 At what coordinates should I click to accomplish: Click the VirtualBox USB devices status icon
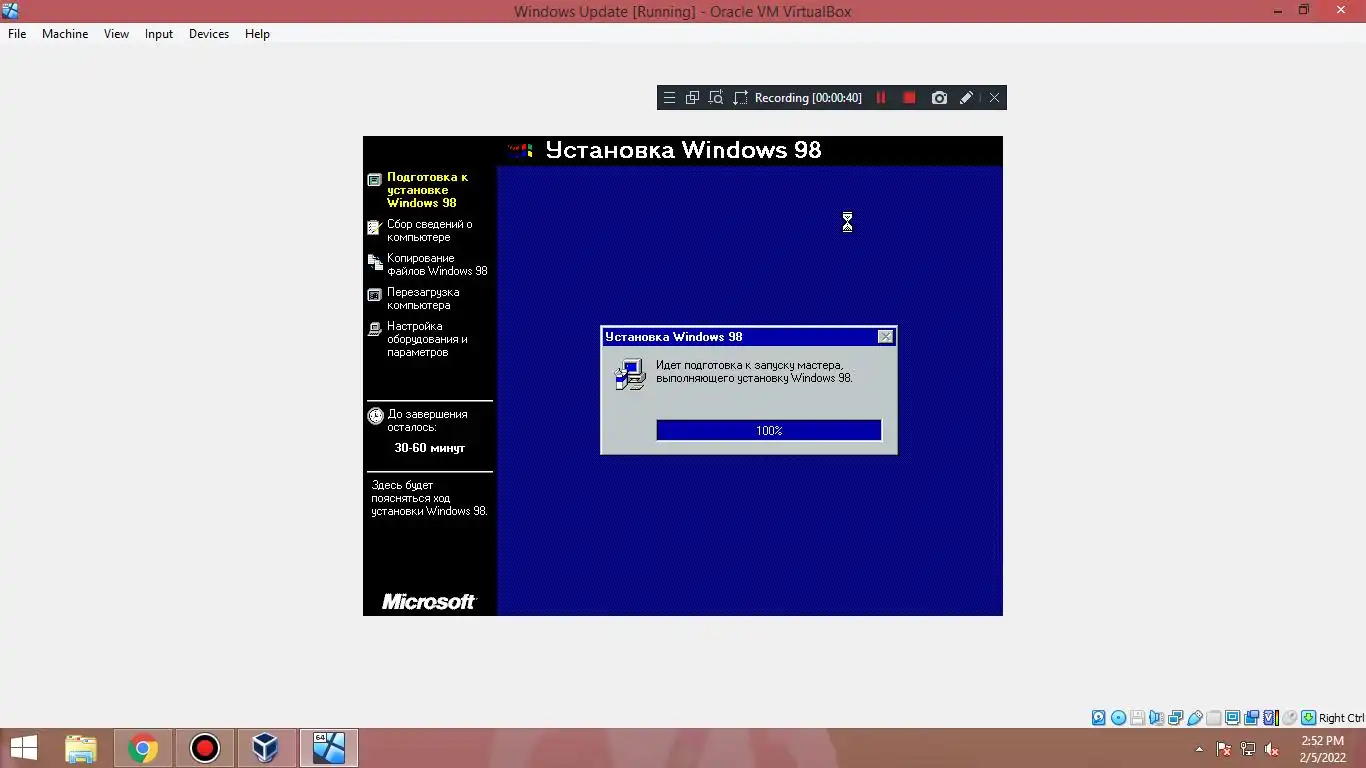tap(1195, 718)
